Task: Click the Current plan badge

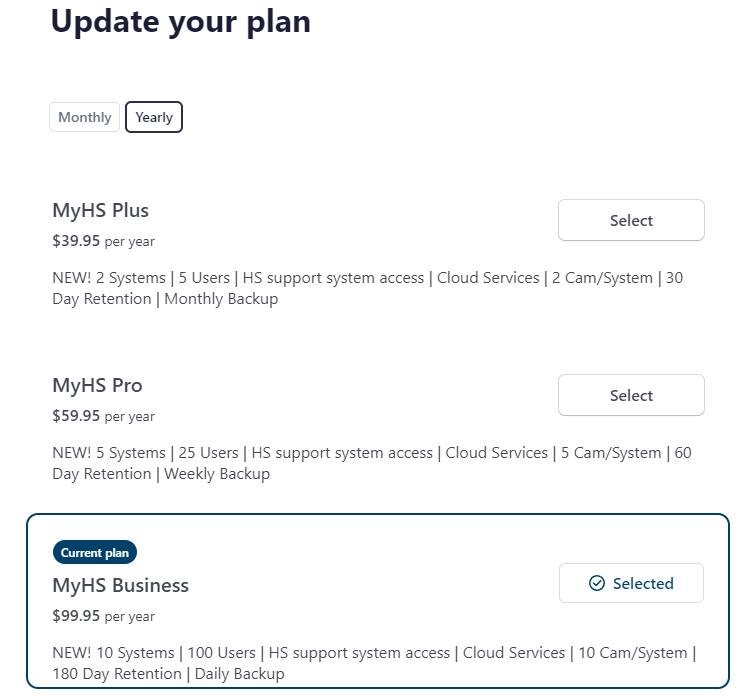Action: (95, 552)
